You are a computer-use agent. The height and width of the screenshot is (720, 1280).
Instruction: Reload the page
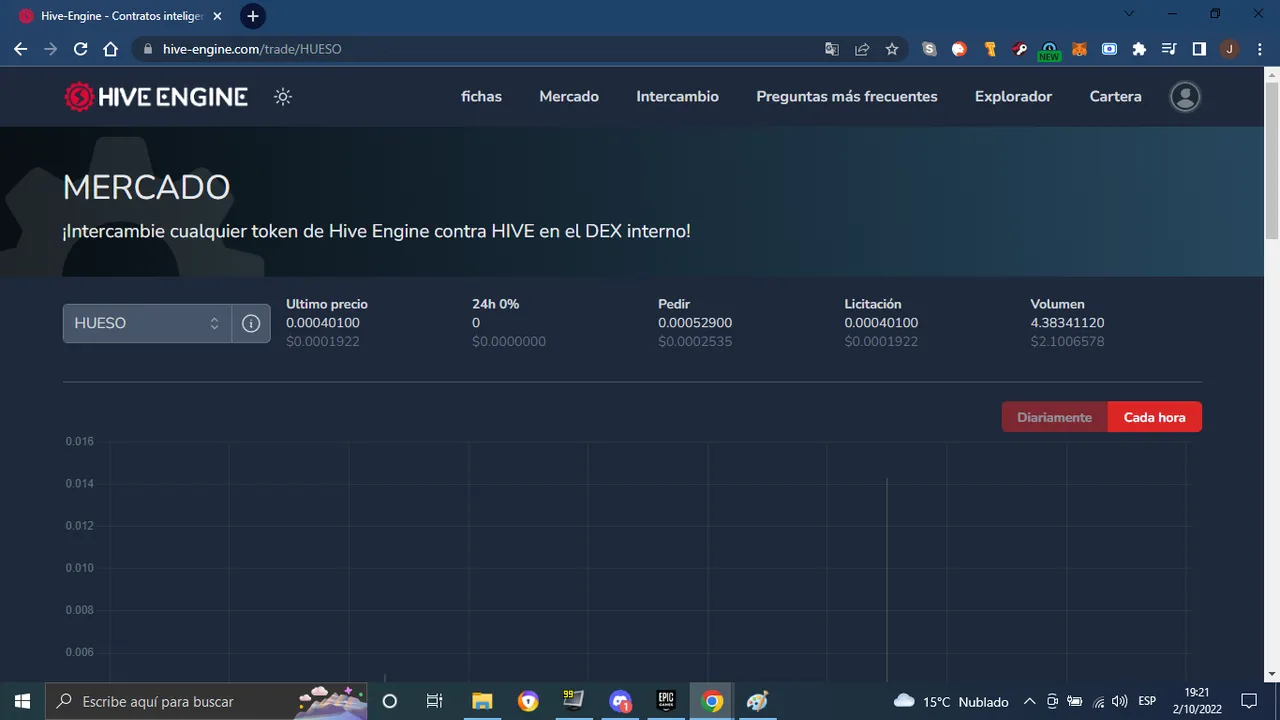[80, 49]
